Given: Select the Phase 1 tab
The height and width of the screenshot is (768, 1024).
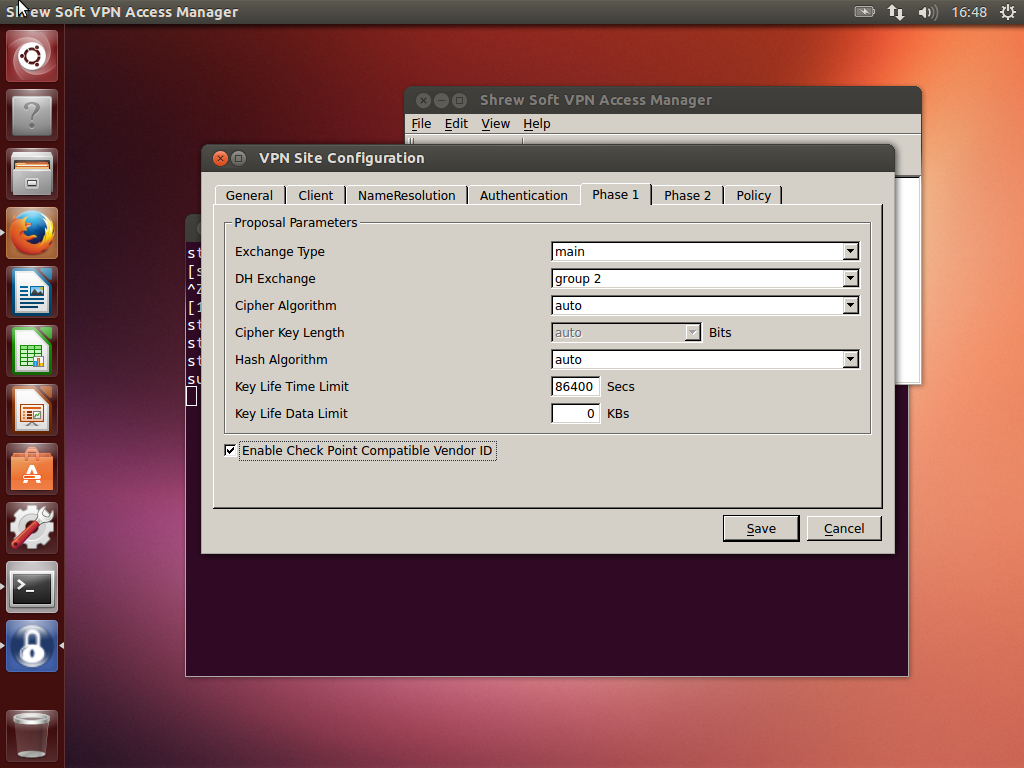Looking at the screenshot, I should pos(615,194).
